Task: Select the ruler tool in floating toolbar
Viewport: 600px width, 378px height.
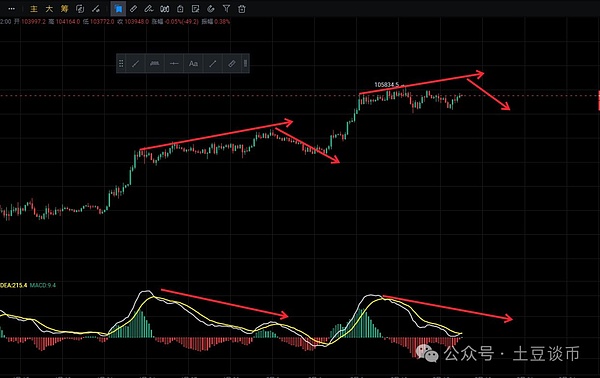Action: click(232, 64)
